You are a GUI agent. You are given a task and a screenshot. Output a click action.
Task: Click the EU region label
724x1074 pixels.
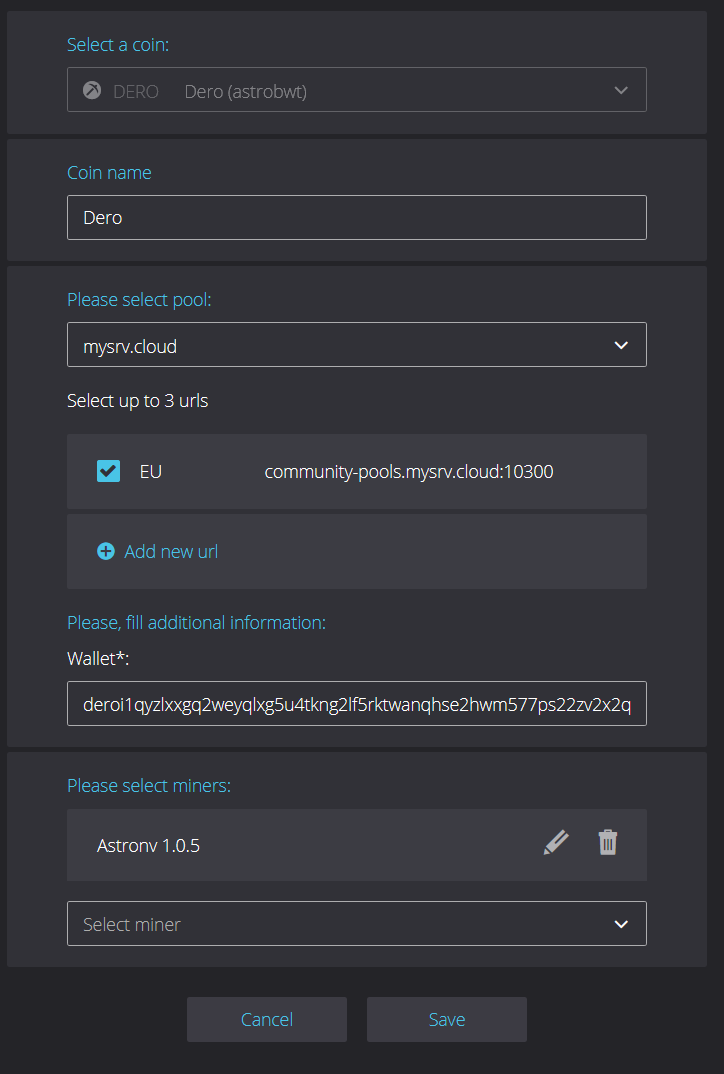[151, 472]
